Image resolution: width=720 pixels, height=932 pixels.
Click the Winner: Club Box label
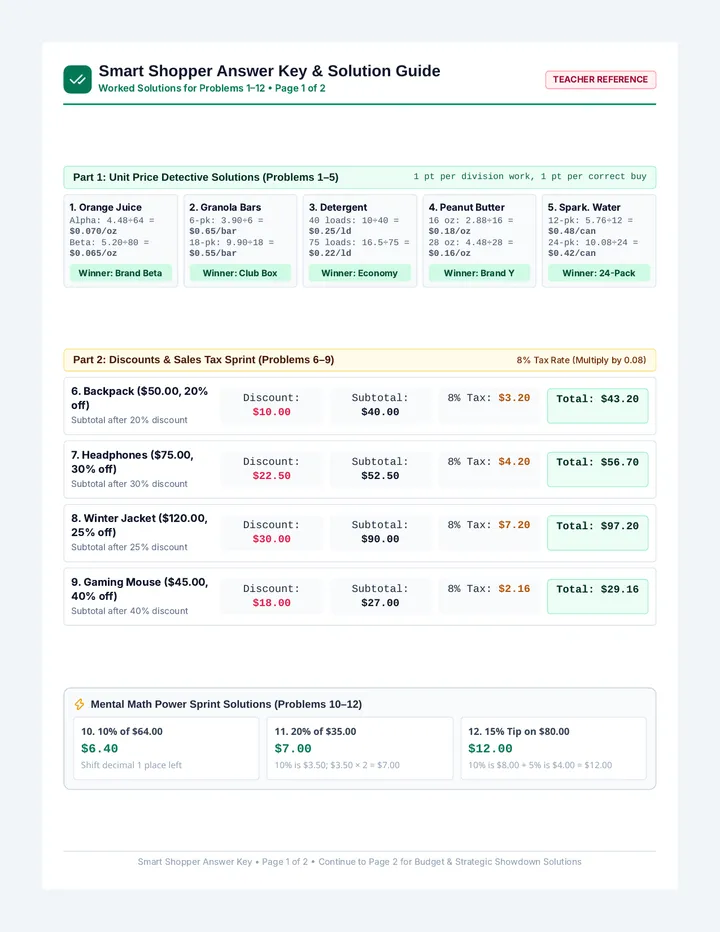click(240, 273)
